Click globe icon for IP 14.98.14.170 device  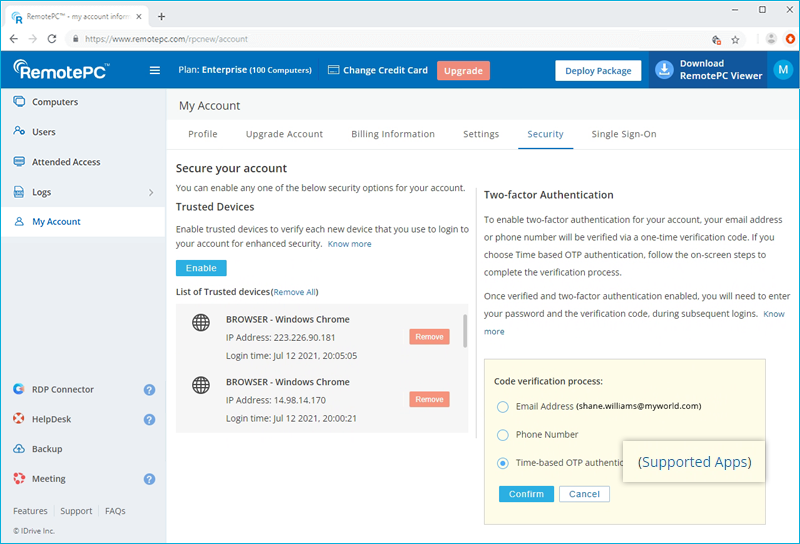(x=201, y=385)
